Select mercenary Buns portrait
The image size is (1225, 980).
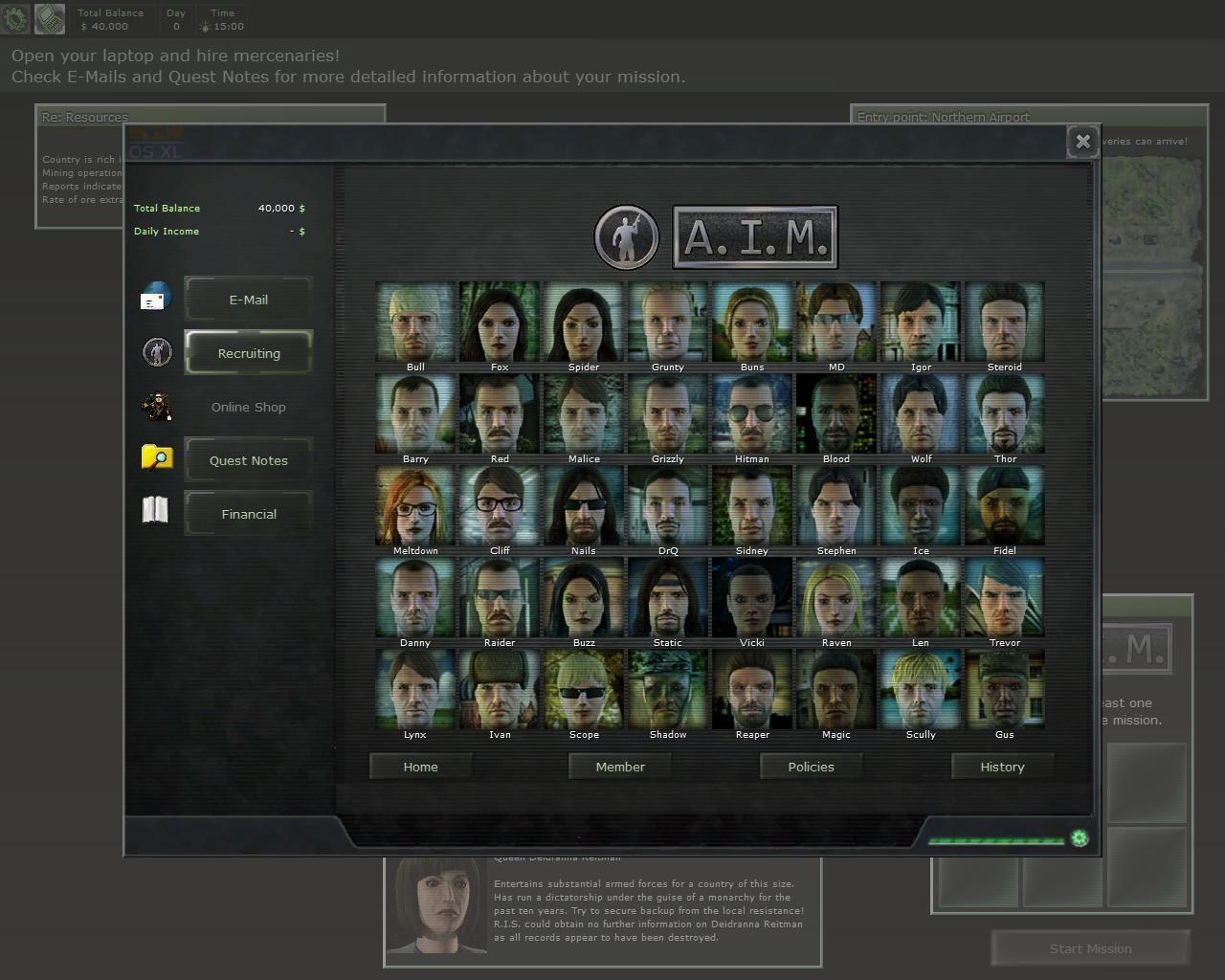[752, 322]
